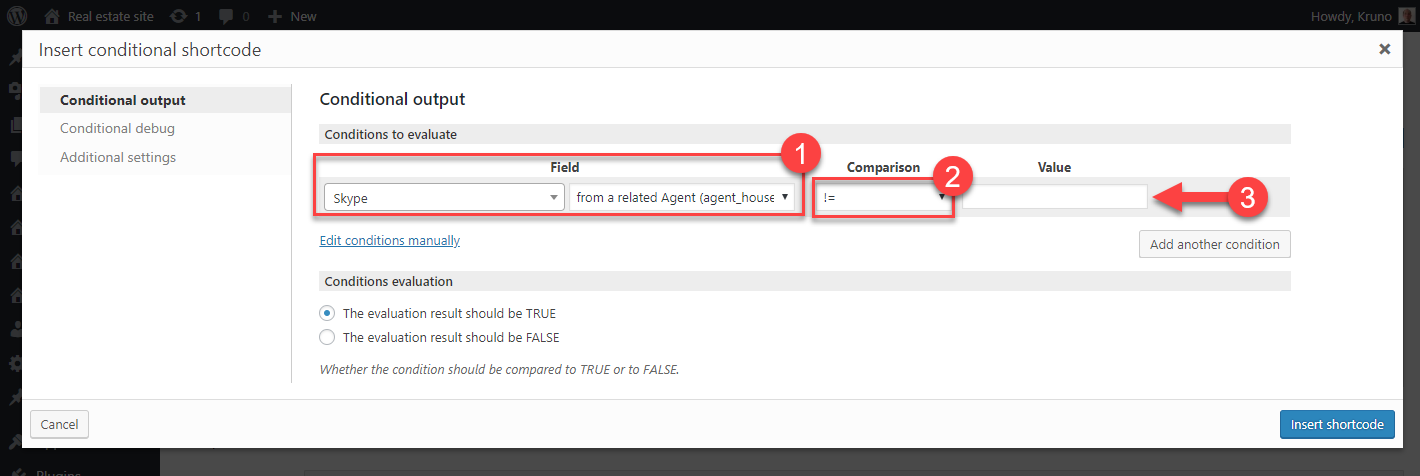The width and height of the screenshot is (1420, 476).
Task: Click the WordPress logo icon
Action: click(x=17, y=16)
